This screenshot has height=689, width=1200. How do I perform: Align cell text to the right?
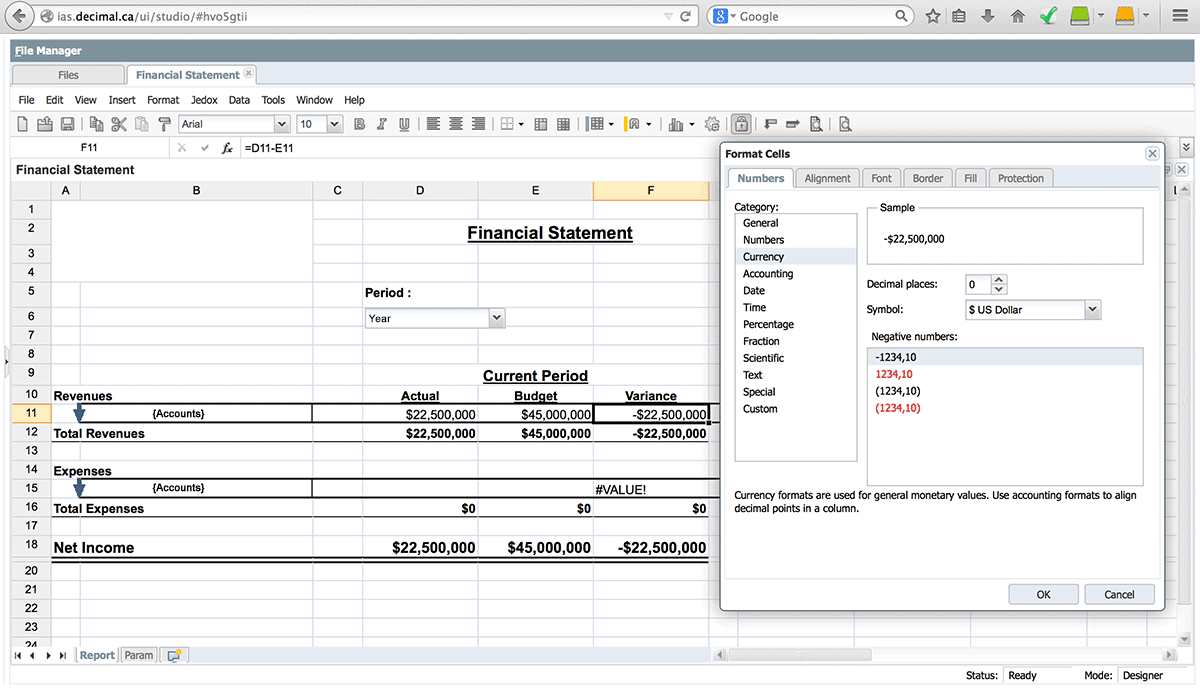tap(478, 124)
